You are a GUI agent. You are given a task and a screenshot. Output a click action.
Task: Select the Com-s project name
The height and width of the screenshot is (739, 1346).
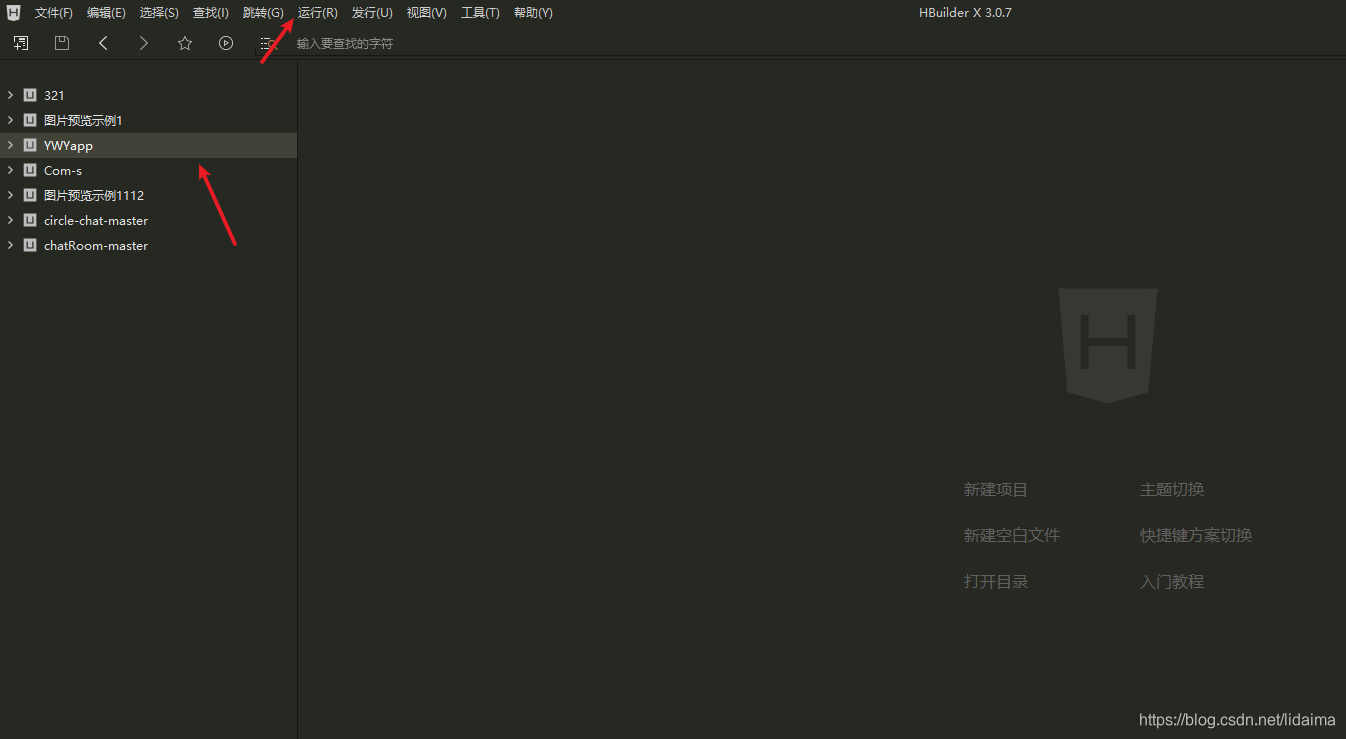click(x=63, y=170)
